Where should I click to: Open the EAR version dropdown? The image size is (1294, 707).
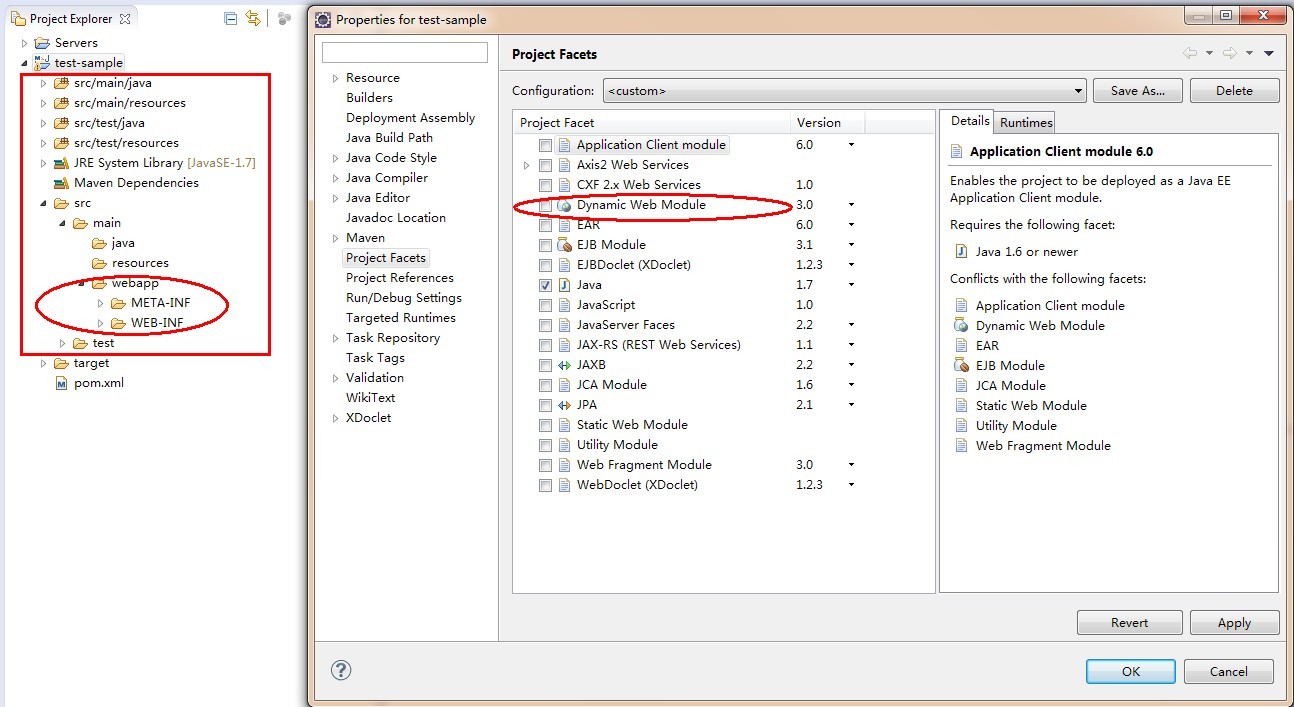tap(850, 224)
